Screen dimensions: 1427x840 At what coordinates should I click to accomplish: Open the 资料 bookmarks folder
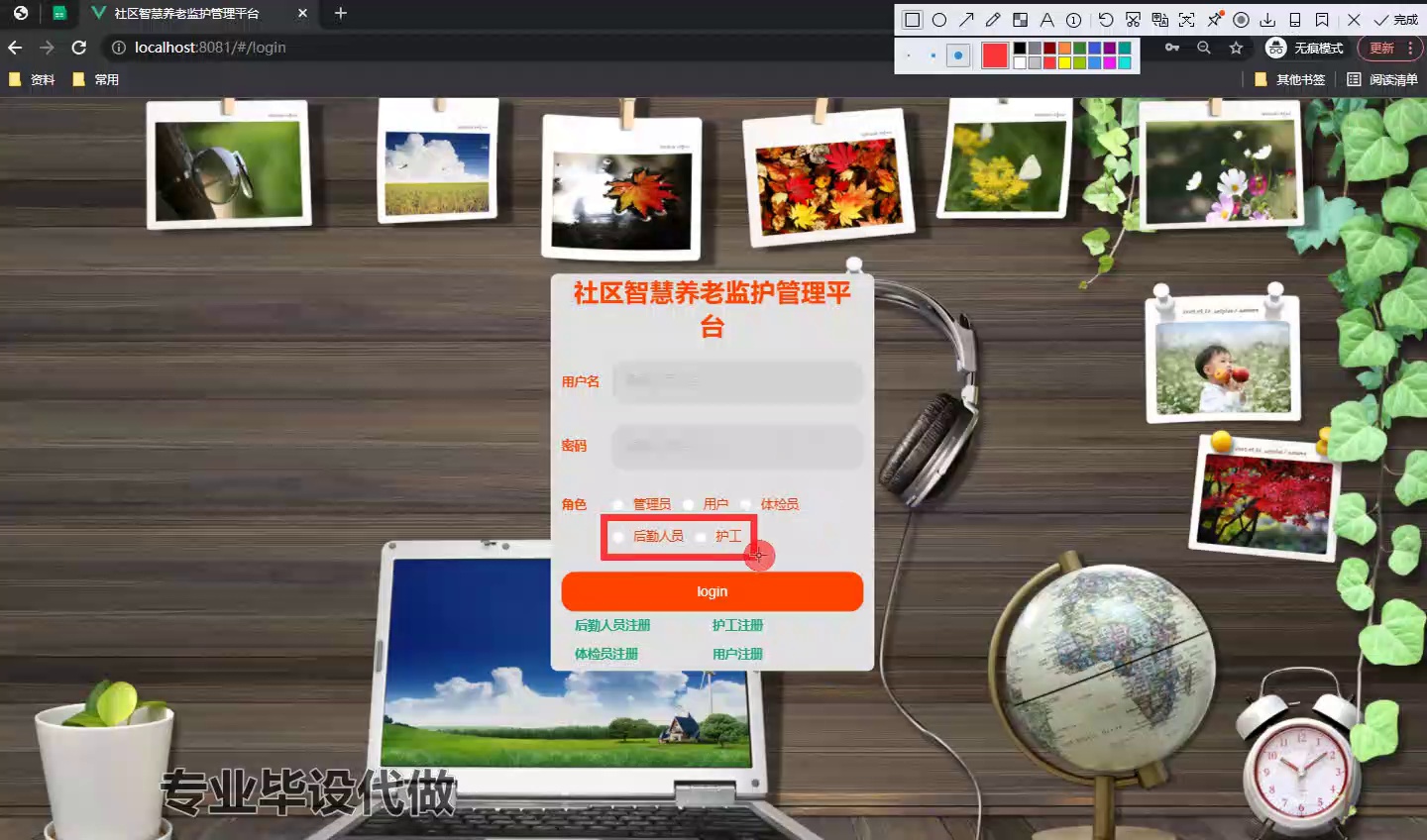32,79
